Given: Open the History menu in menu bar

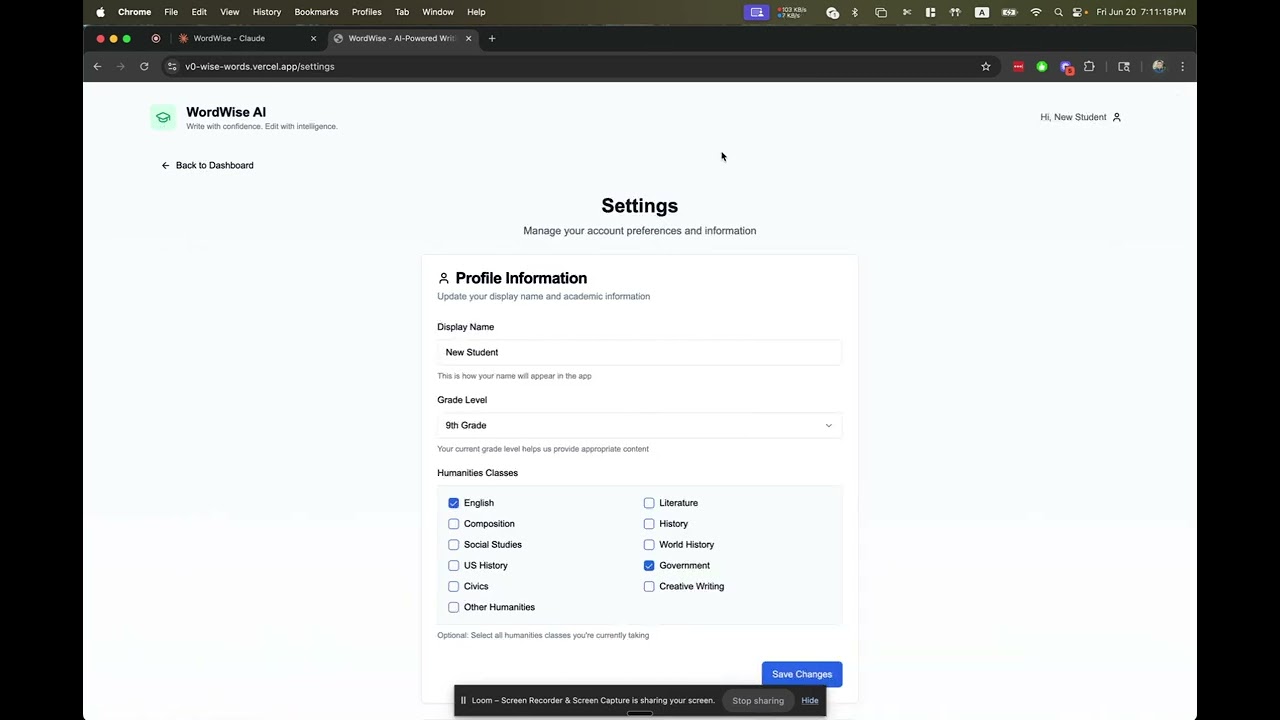Looking at the screenshot, I should point(267,12).
